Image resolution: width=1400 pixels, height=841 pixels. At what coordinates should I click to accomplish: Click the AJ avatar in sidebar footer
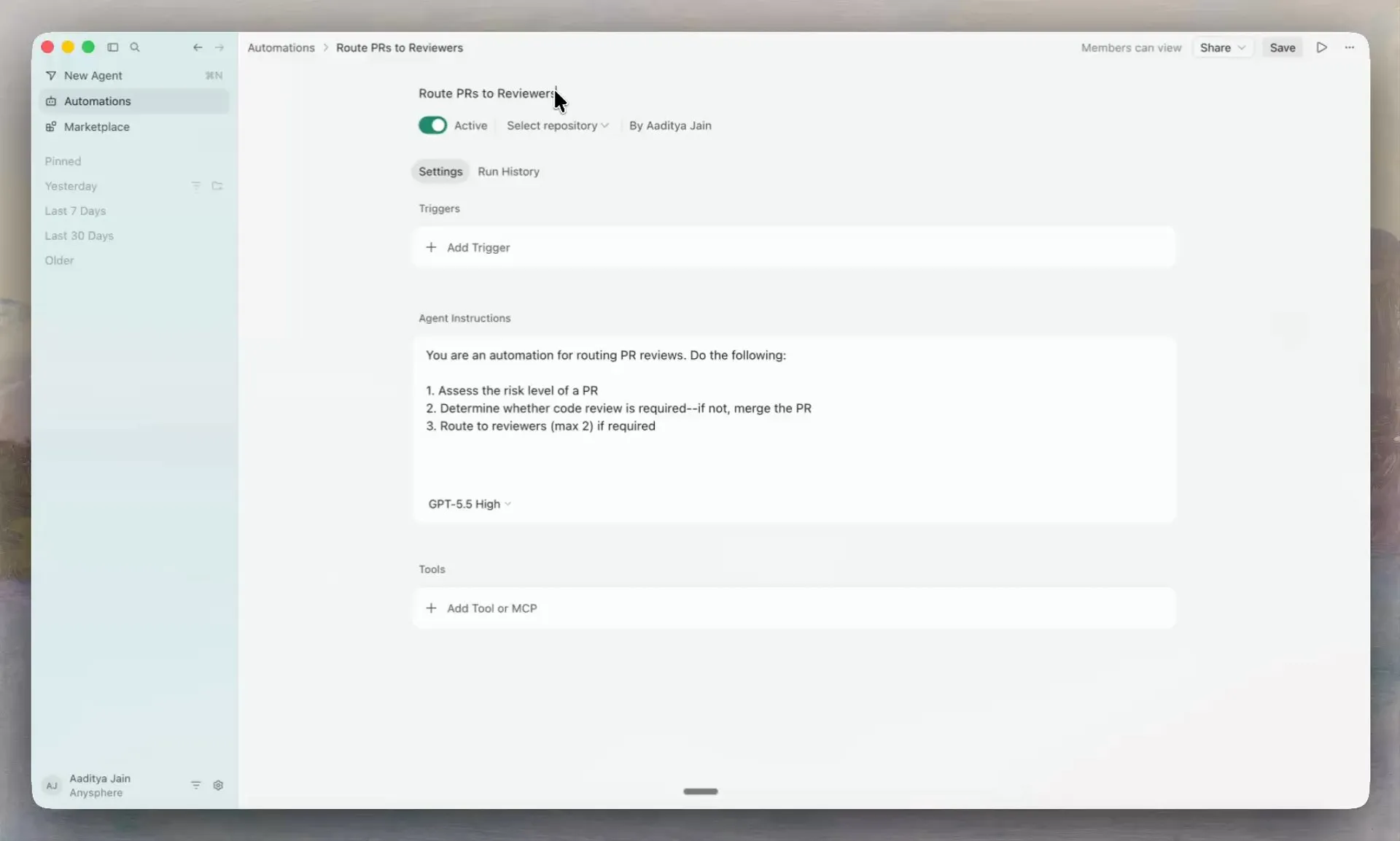52,786
